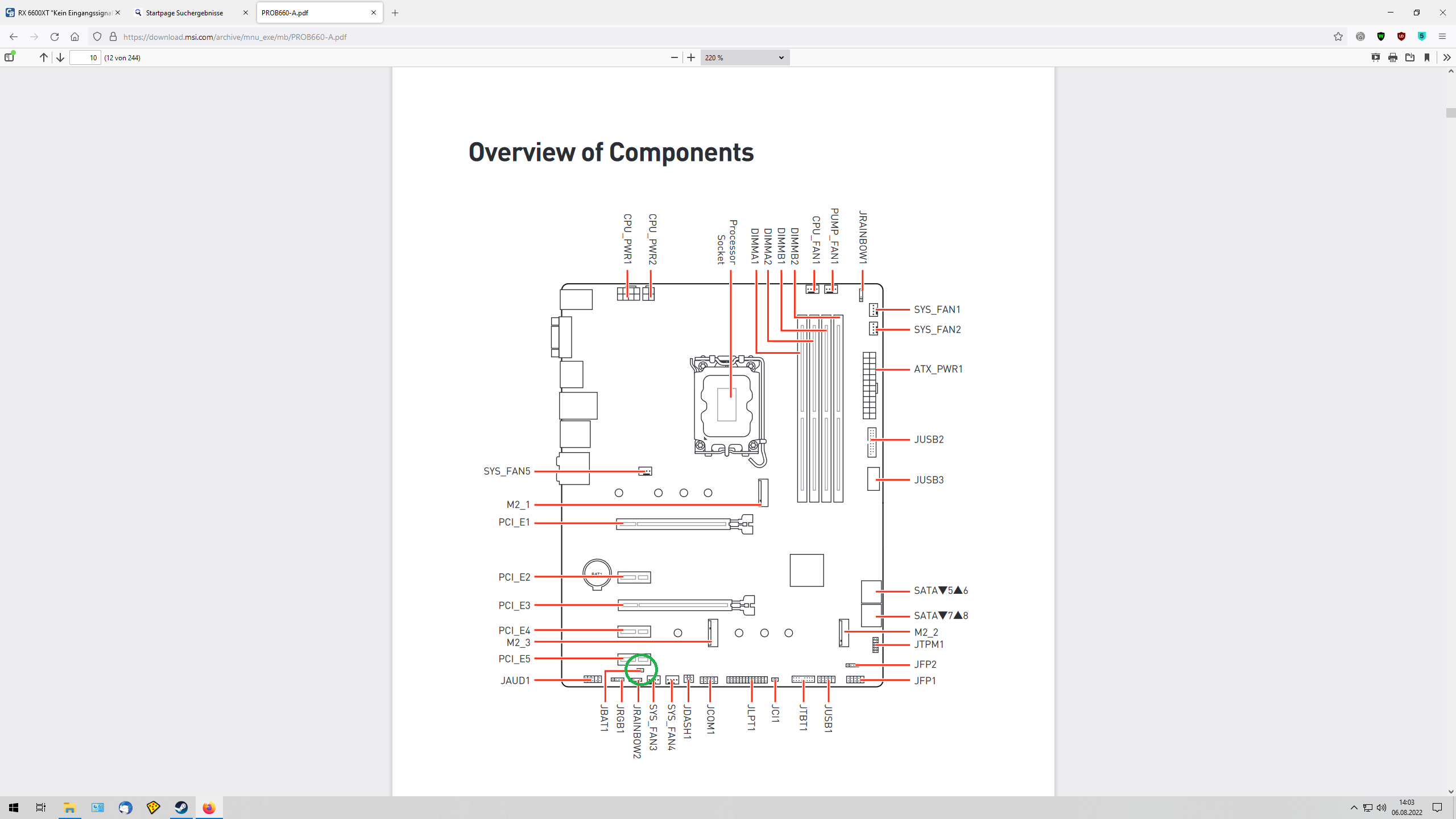Zoom out of the PDF document
Image resolution: width=1456 pixels, height=819 pixels.
tap(674, 57)
